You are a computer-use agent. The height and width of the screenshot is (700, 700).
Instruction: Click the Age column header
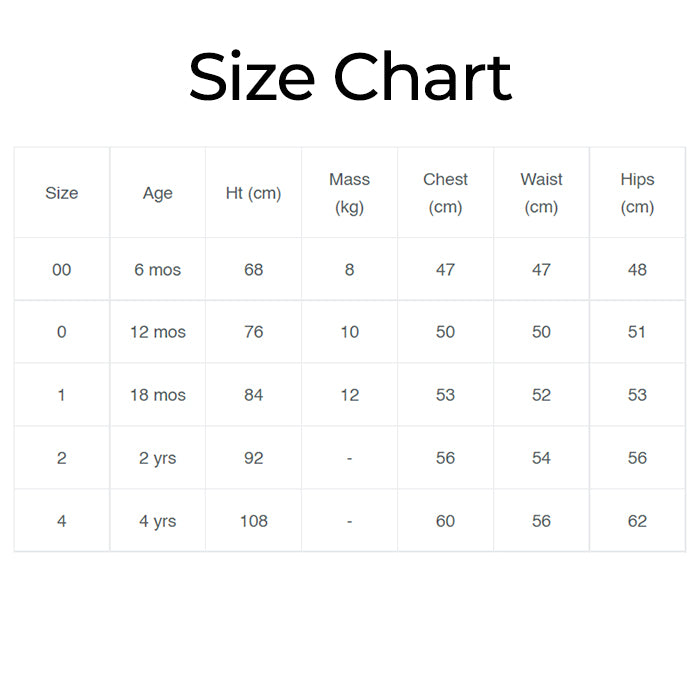coord(158,193)
